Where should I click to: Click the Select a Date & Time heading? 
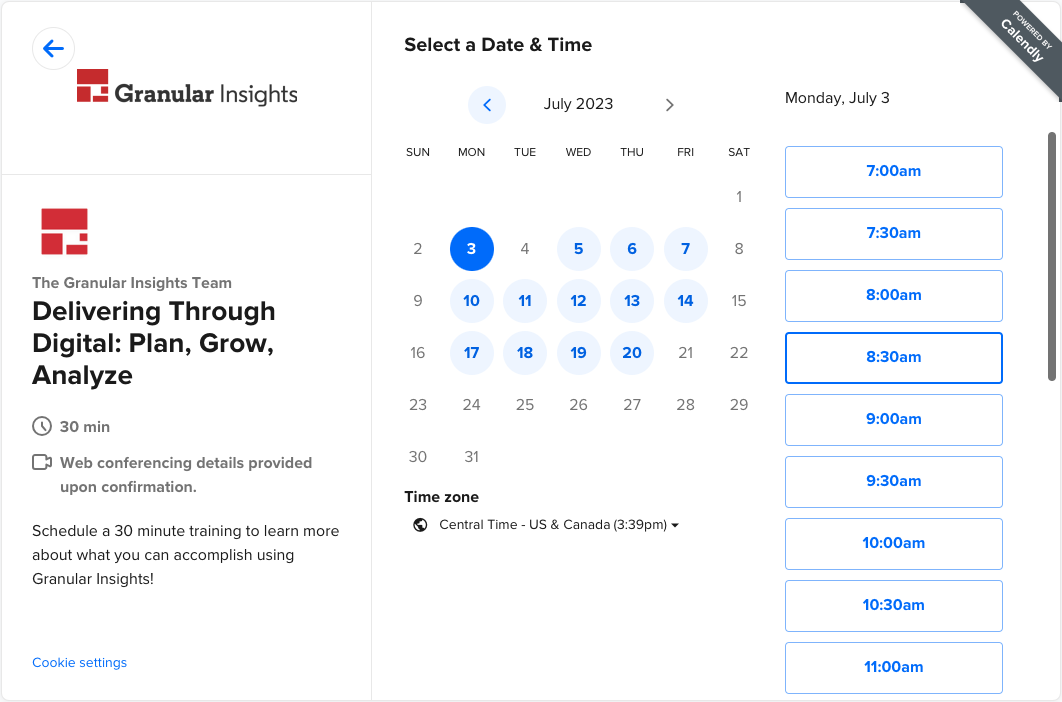click(x=498, y=45)
